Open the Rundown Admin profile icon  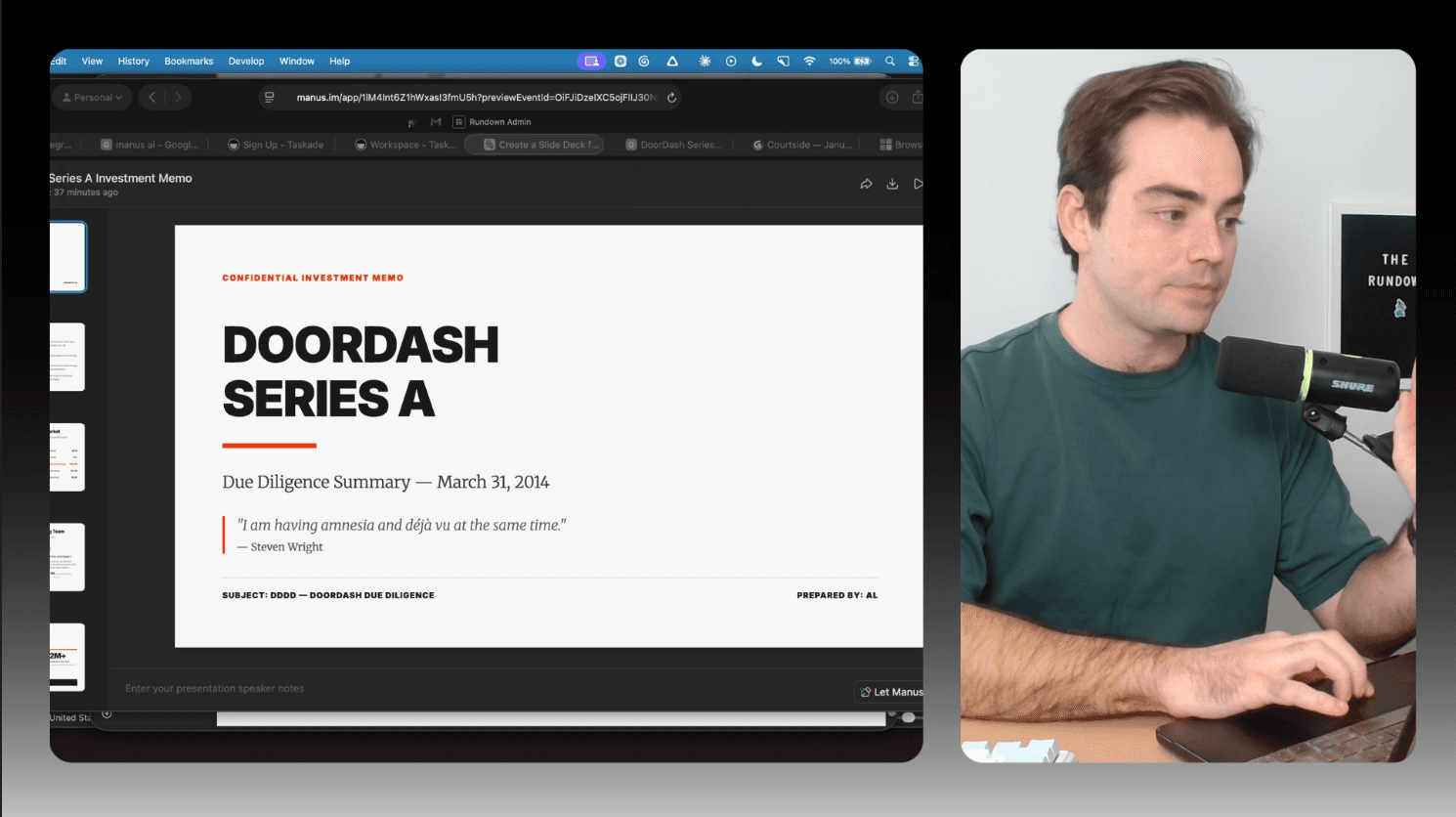point(458,121)
